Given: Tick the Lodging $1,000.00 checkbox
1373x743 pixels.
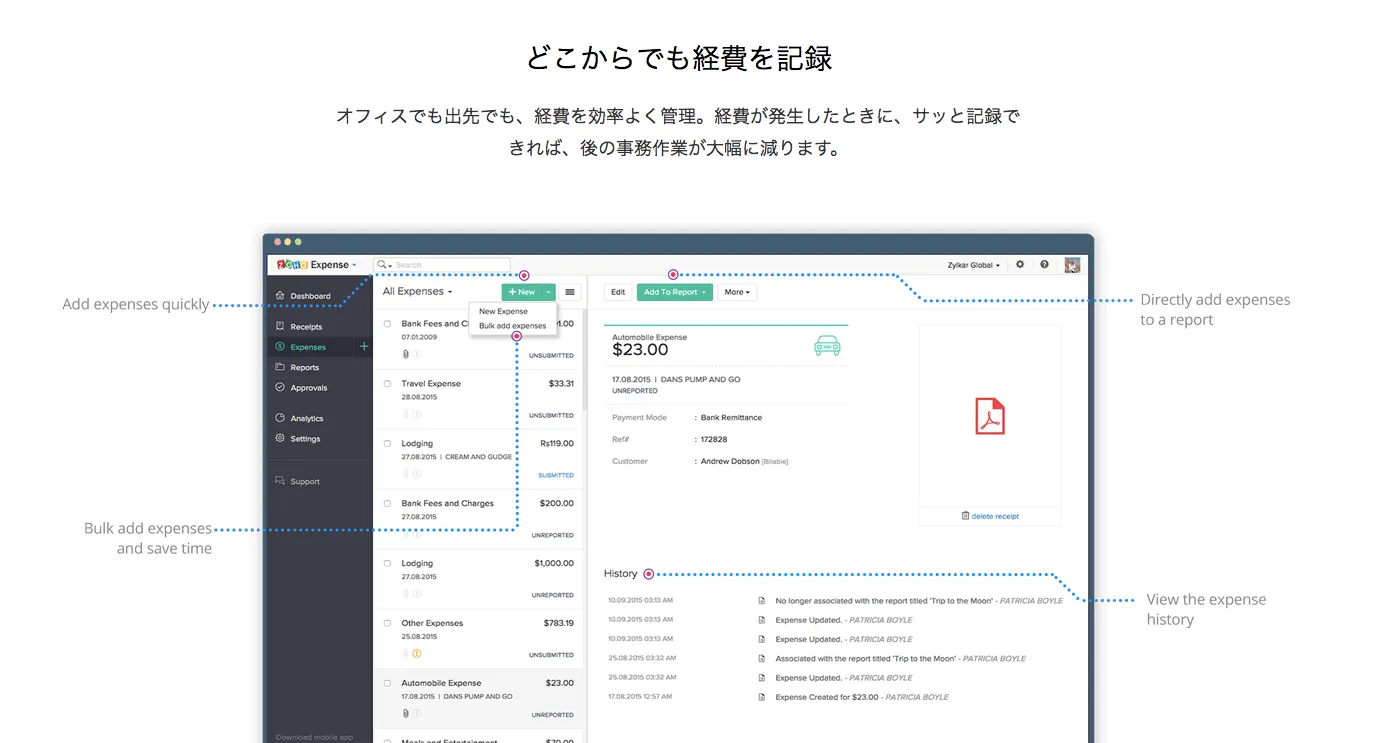Looking at the screenshot, I should [387, 564].
